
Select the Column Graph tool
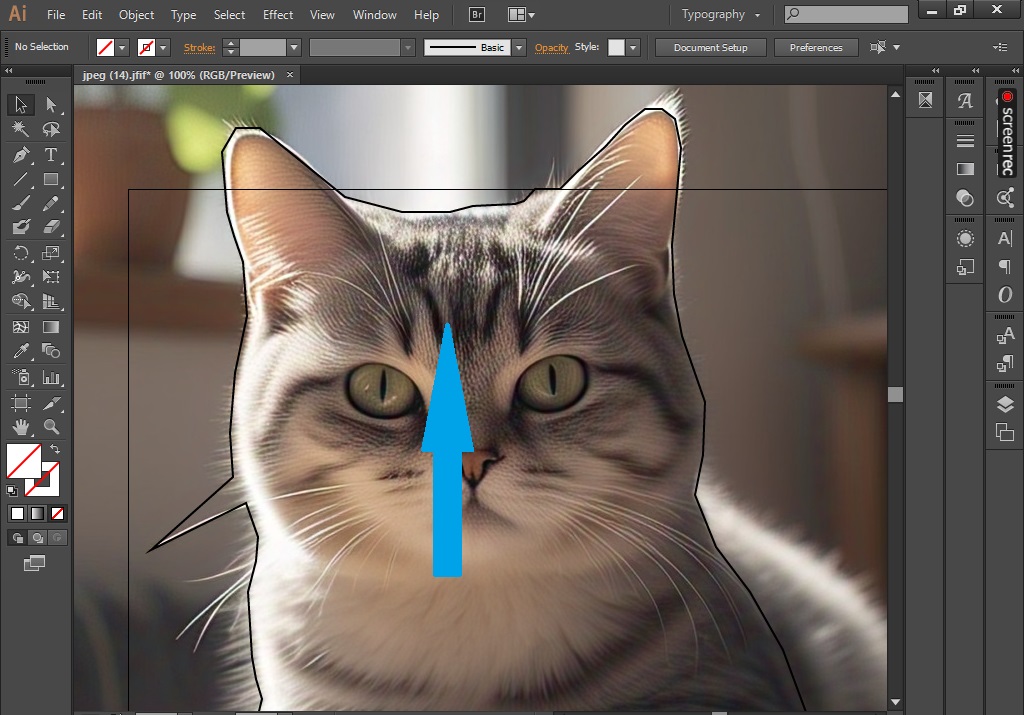pos(51,377)
